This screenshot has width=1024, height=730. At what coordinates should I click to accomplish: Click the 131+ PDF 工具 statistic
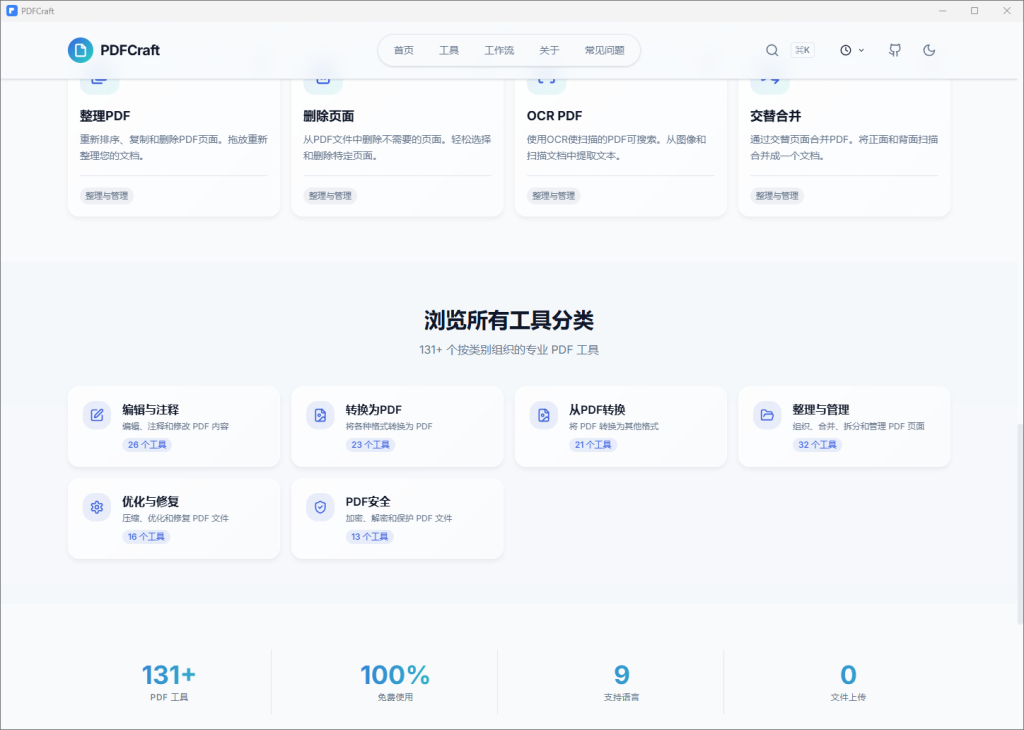point(169,682)
